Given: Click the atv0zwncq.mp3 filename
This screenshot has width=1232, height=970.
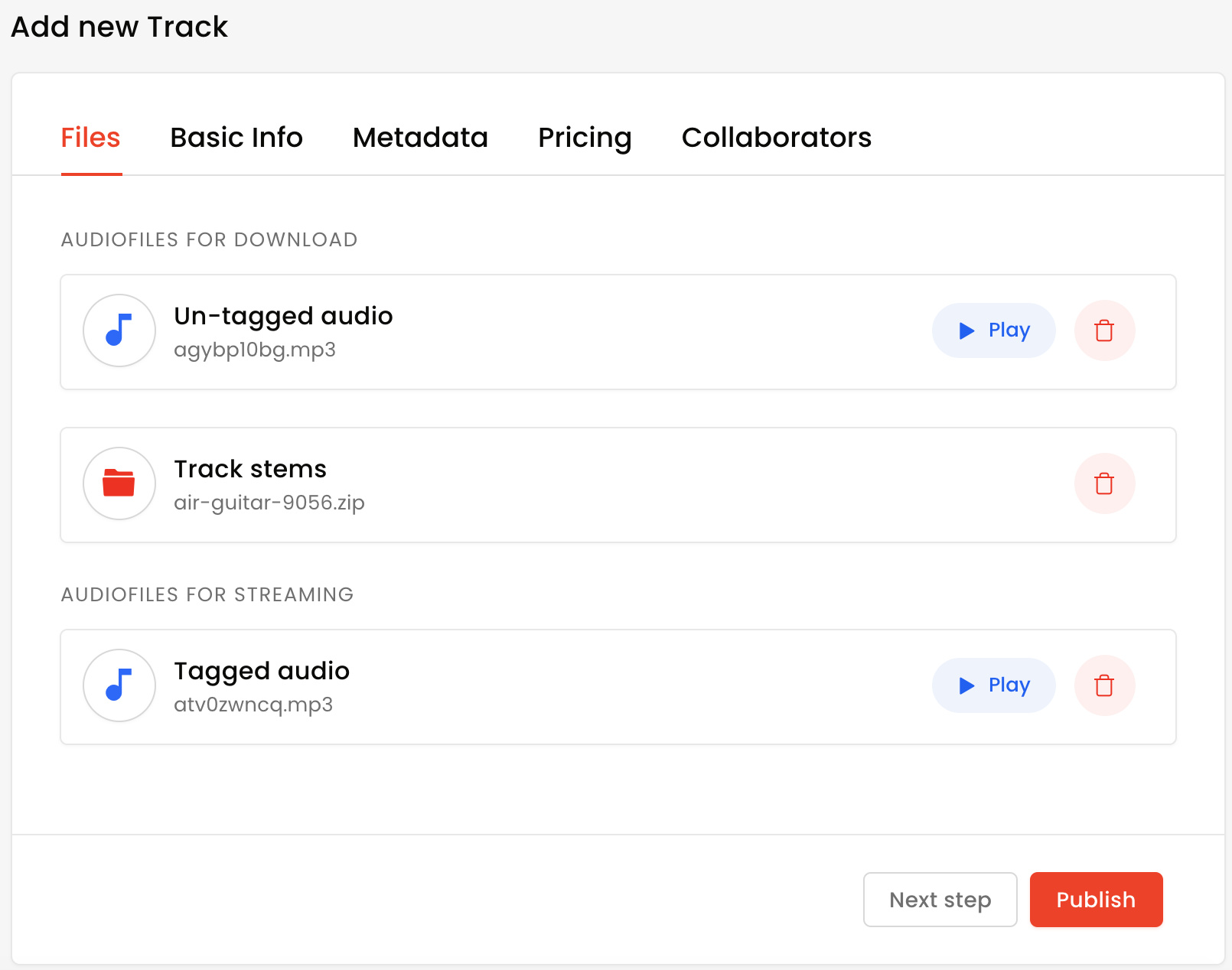Looking at the screenshot, I should 253,705.
